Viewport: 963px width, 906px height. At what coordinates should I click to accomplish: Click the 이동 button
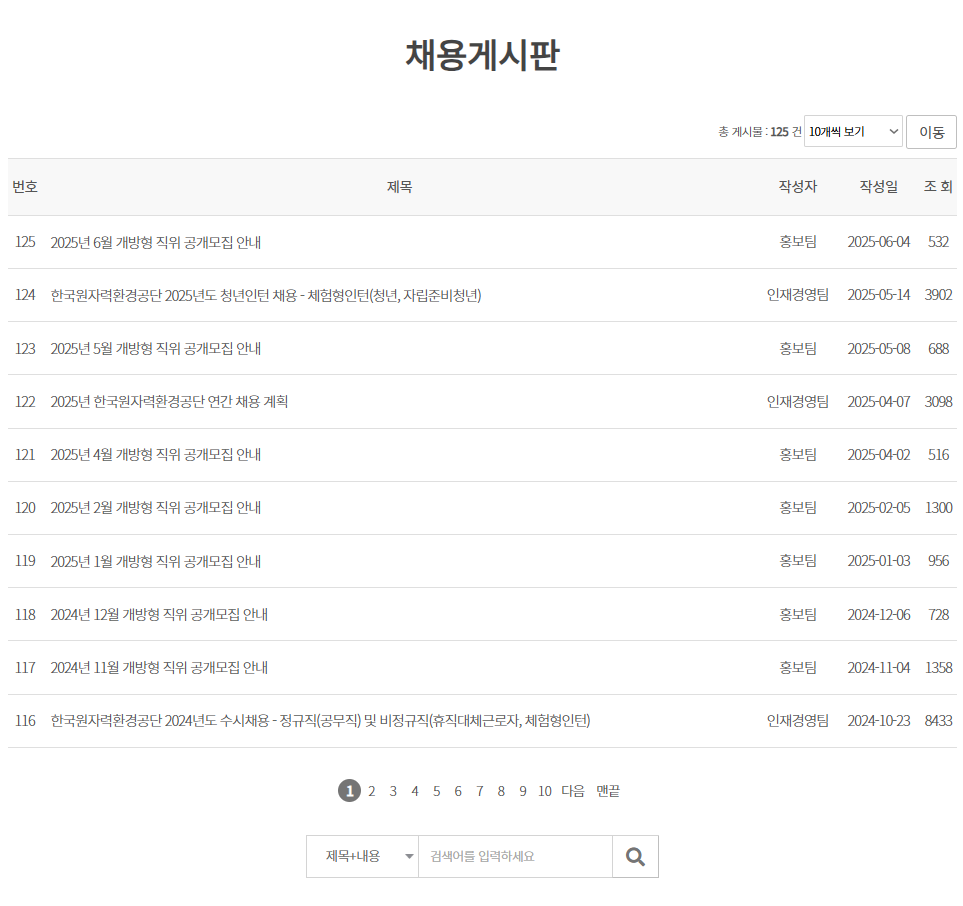pyautogui.click(x=931, y=131)
